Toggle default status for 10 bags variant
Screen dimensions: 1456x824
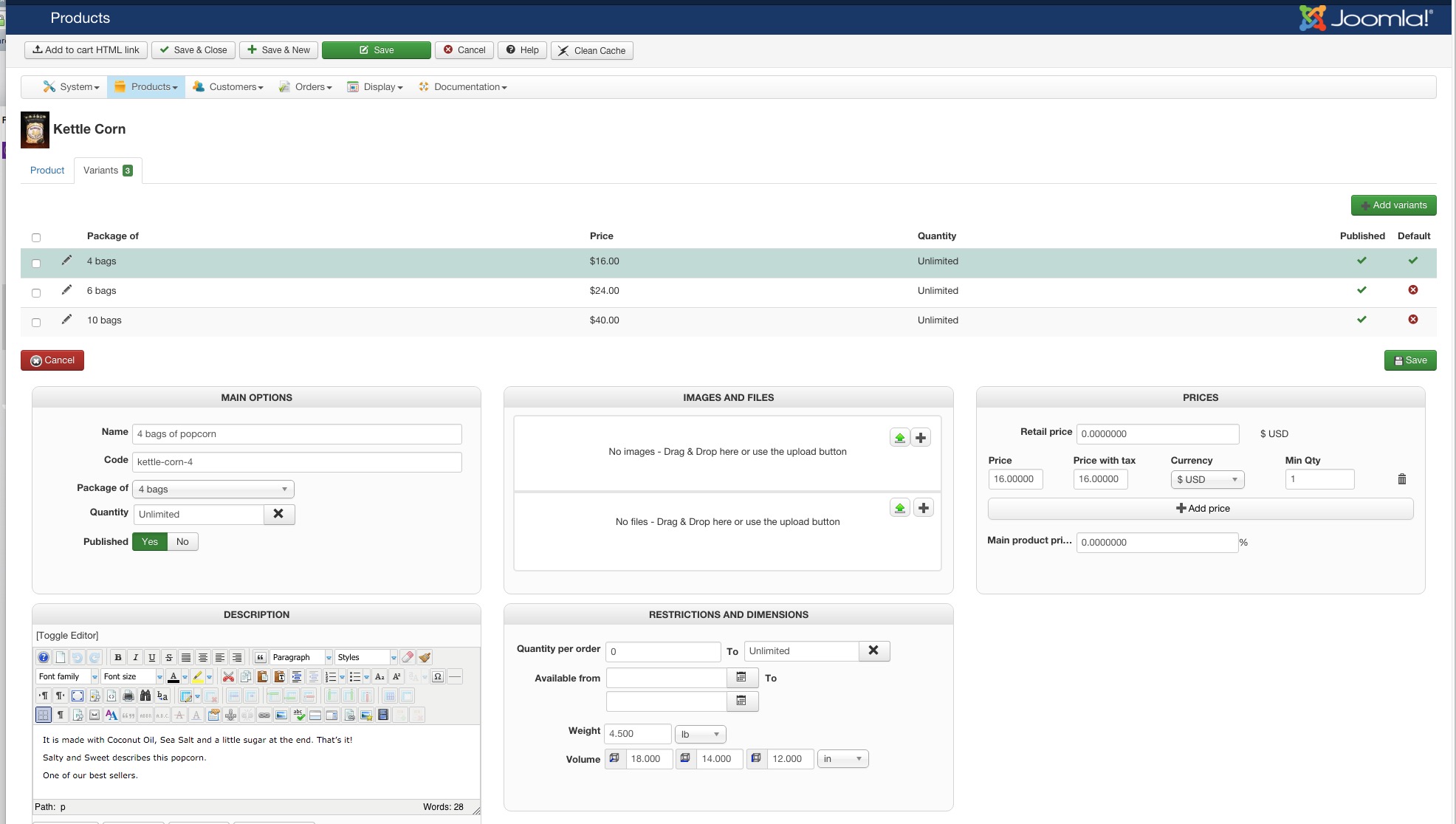[1412, 320]
